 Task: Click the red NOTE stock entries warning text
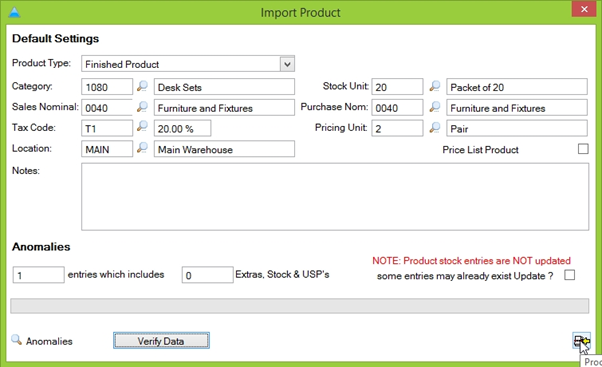[x=471, y=261]
